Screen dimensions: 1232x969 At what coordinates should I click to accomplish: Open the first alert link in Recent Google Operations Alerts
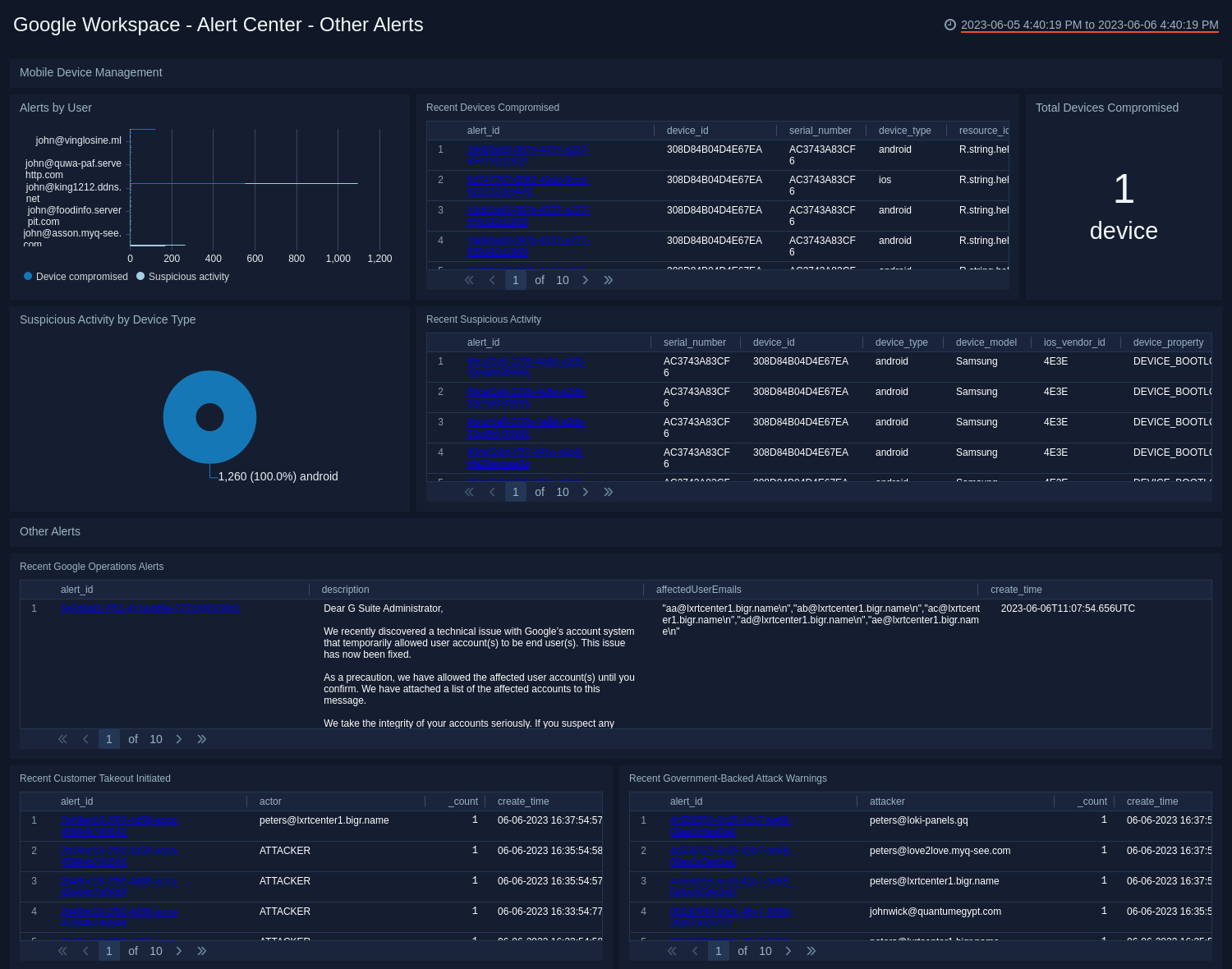[150, 608]
